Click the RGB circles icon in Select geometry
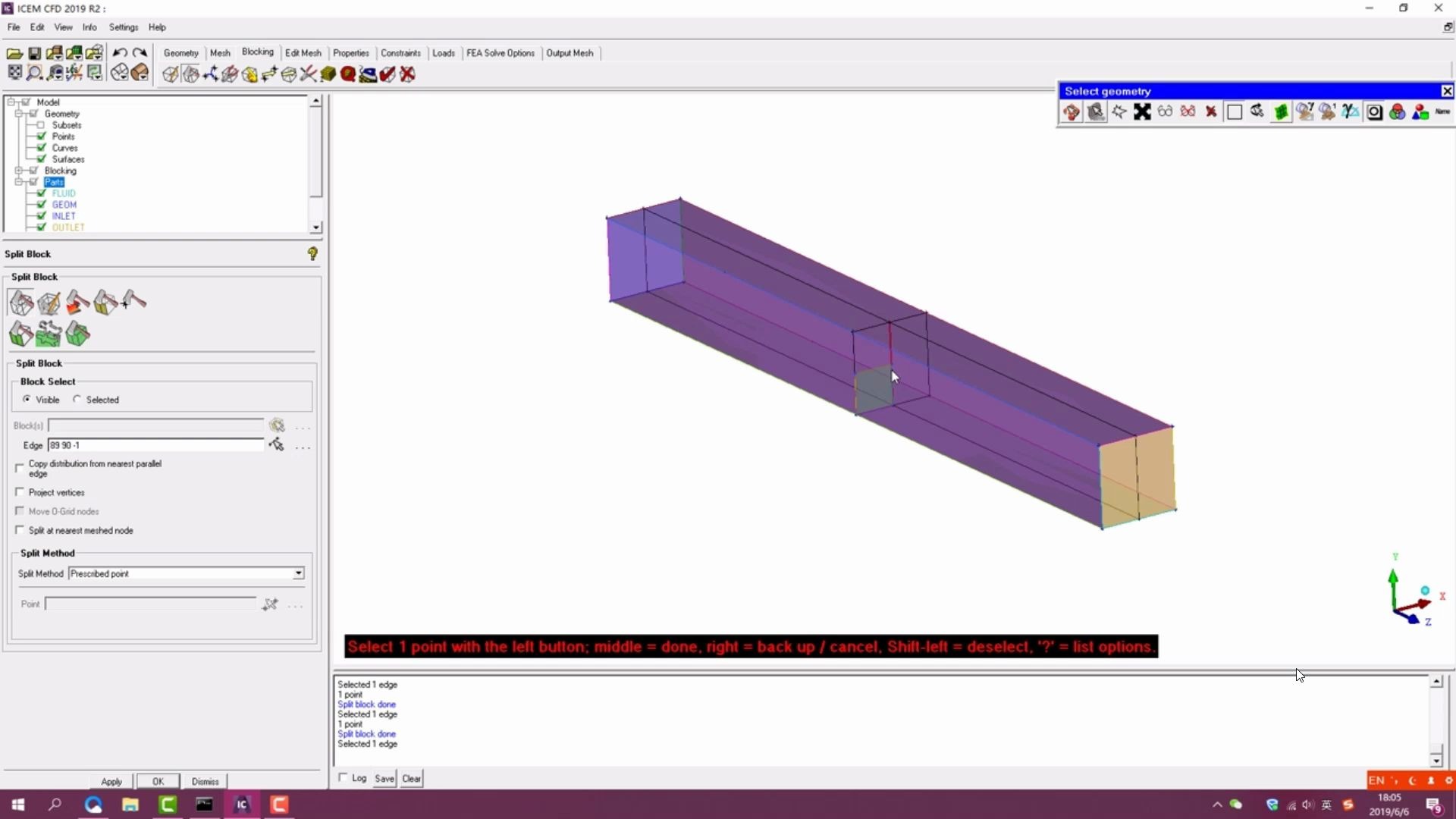The width and height of the screenshot is (1456, 819). click(1397, 112)
